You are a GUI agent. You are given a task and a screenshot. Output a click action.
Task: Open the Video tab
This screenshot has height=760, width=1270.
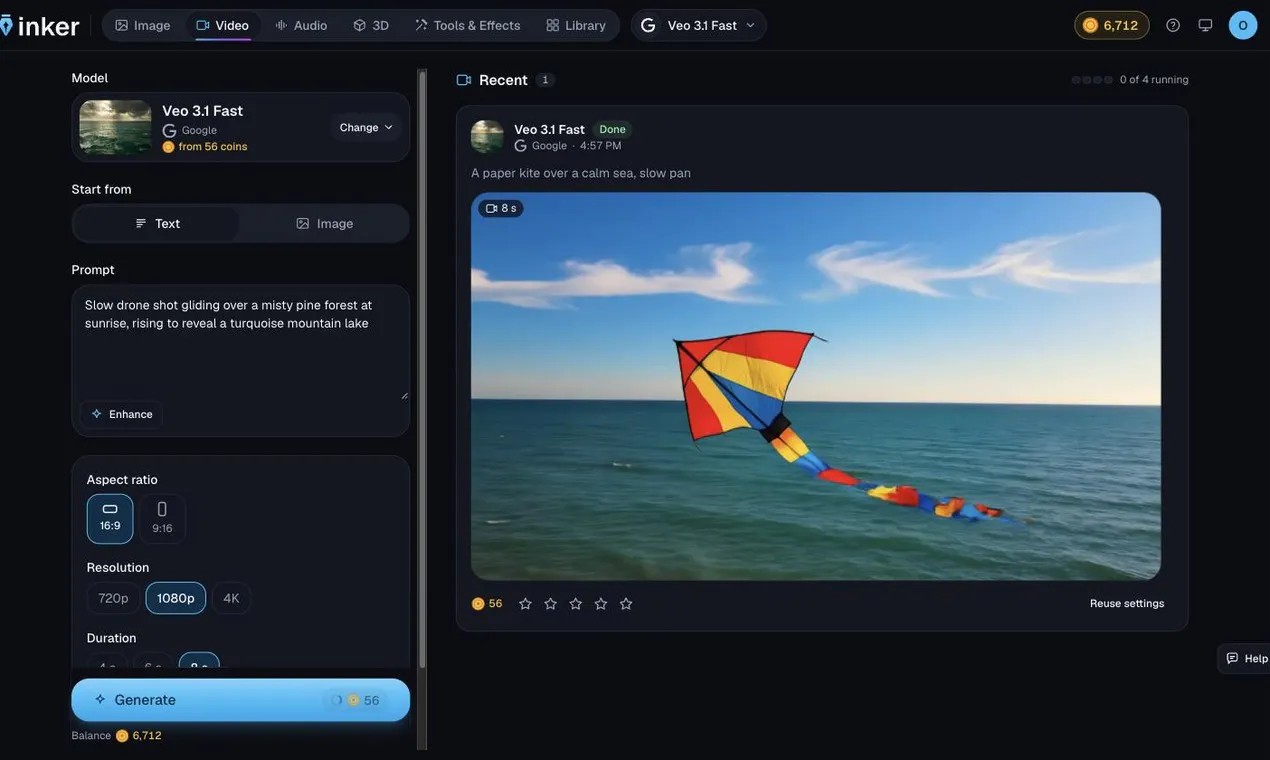223,25
